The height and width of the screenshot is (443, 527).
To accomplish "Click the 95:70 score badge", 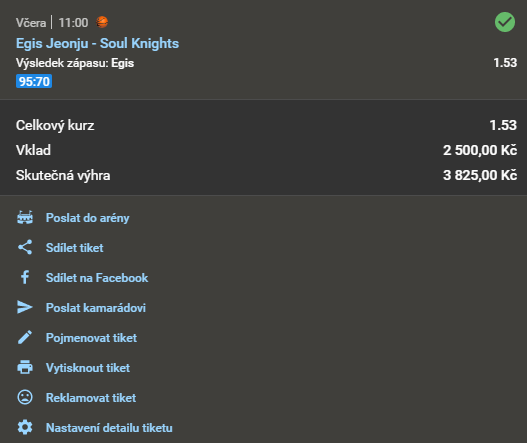I will pos(34,81).
